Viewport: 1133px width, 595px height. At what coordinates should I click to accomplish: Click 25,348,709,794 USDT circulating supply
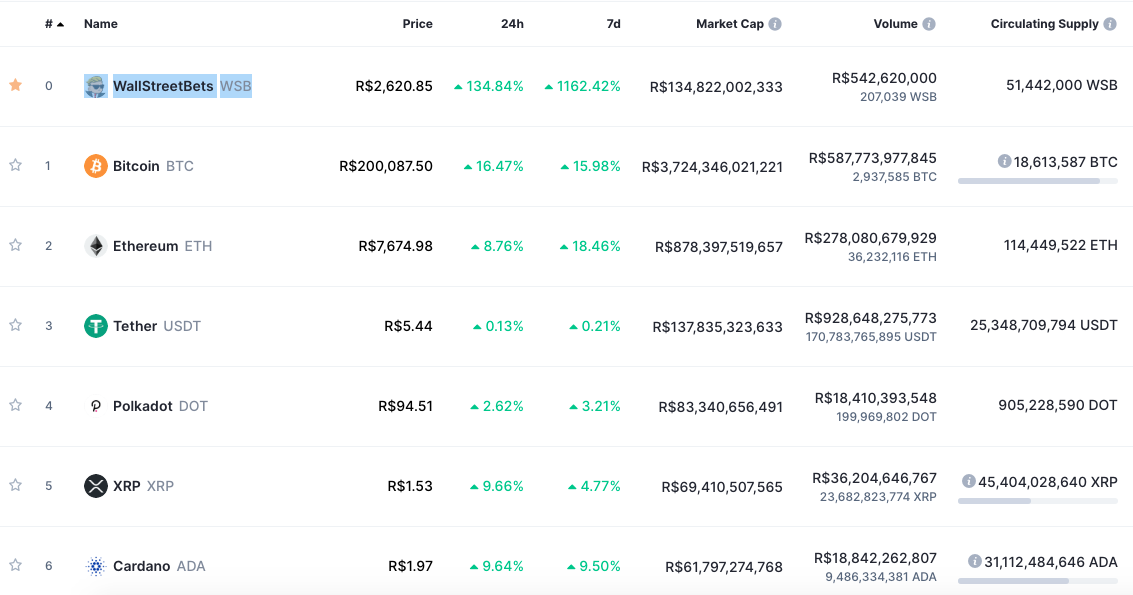point(1044,325)
